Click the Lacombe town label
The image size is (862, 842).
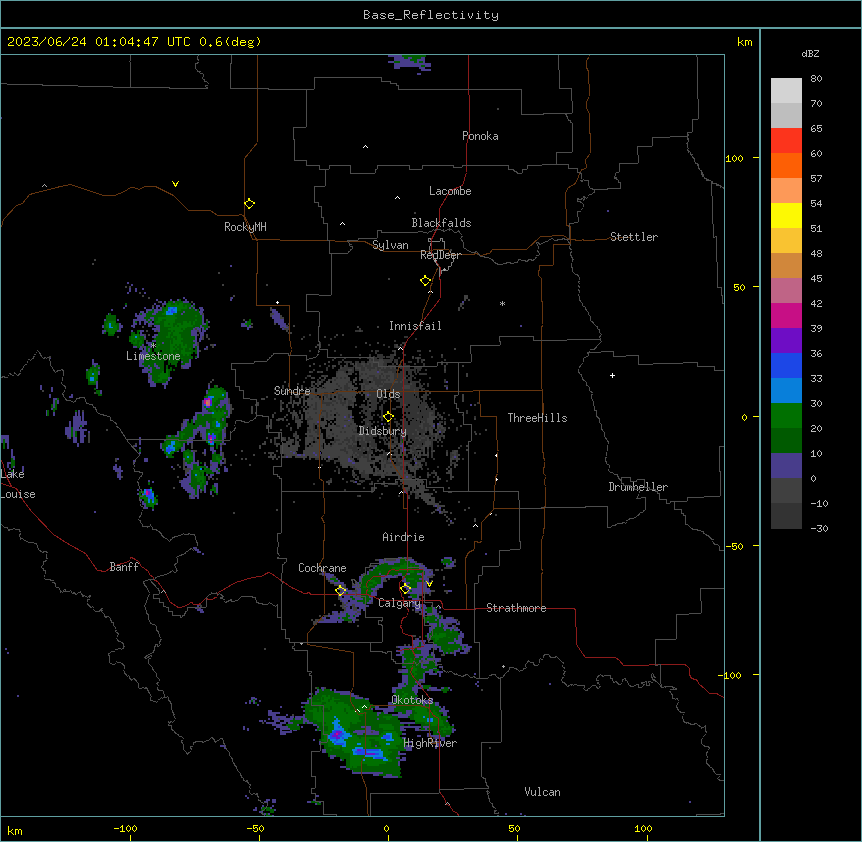pyautogui.click(x=450, y=191)
